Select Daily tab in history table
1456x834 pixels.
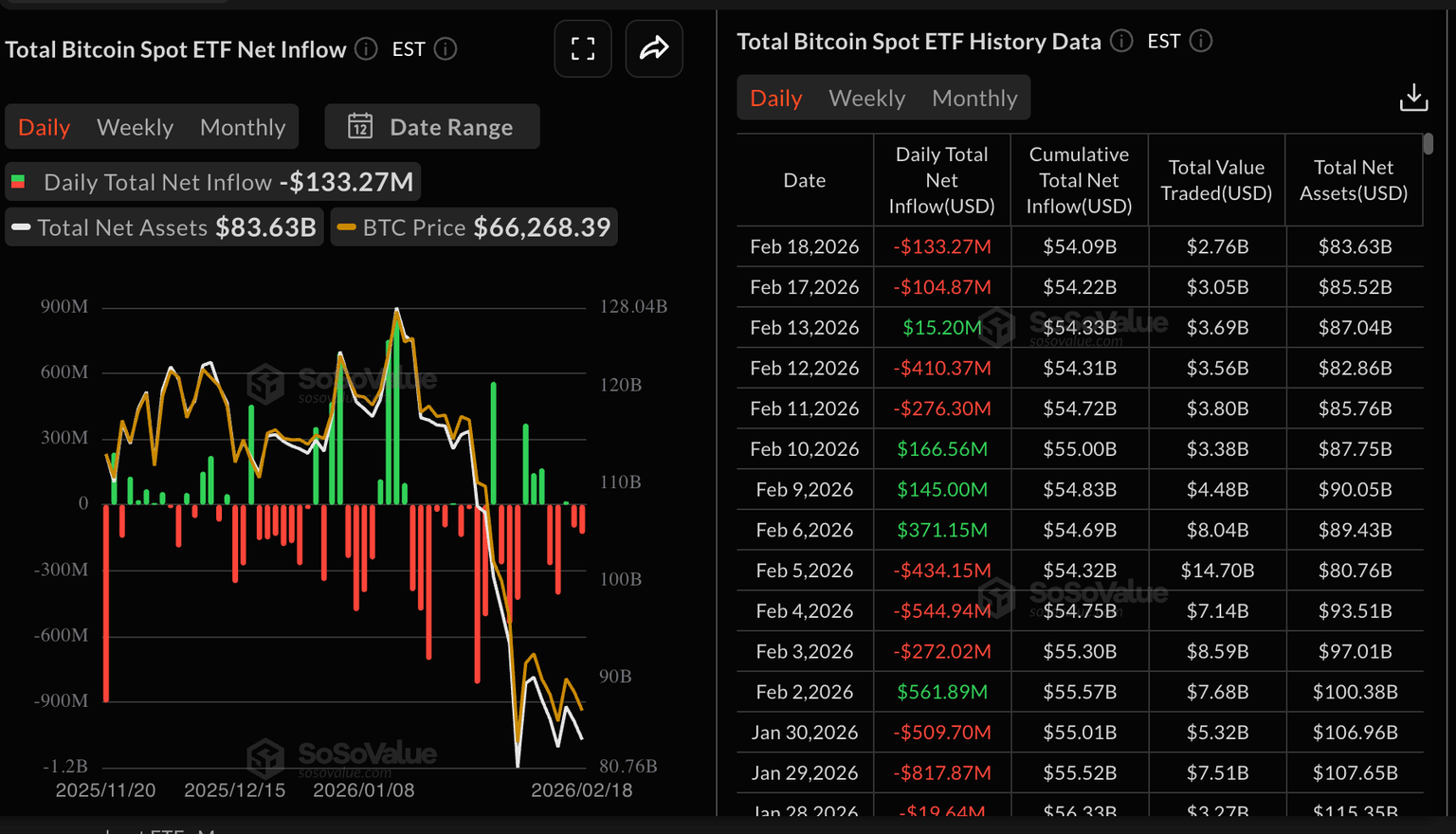tap(775, 99)
